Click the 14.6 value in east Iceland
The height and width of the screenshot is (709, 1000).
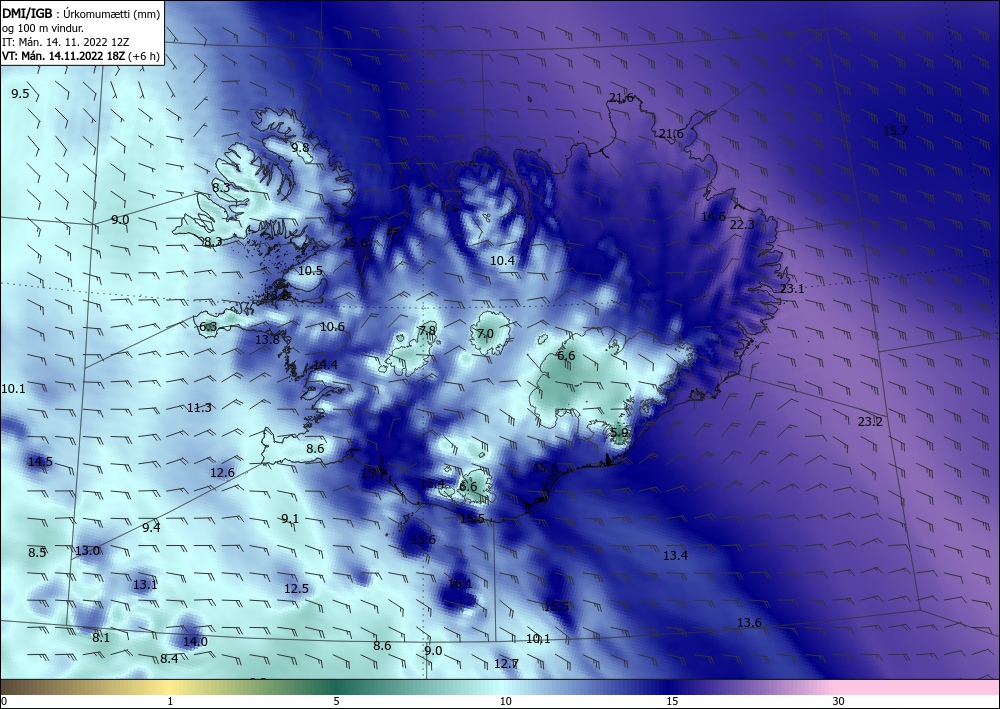click(713, 217)
